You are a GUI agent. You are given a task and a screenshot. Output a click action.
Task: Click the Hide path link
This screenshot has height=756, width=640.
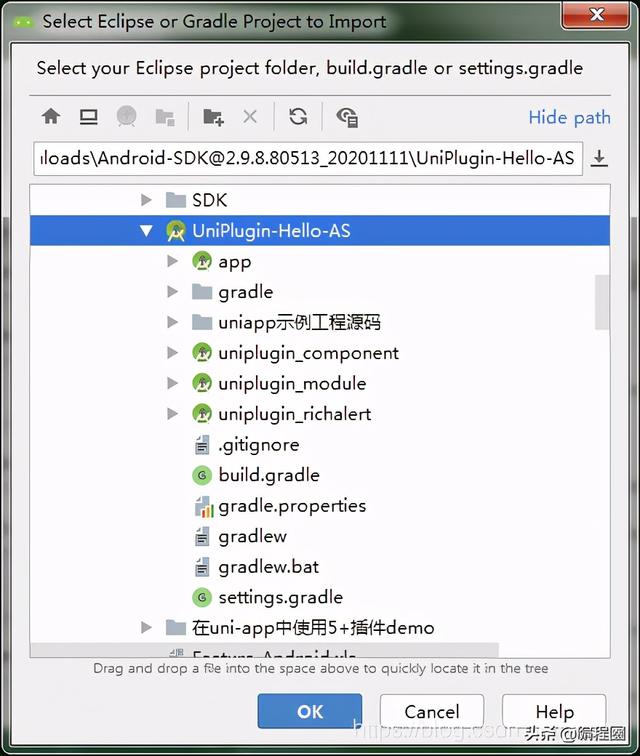pyautogui.click(x=569, y=118)
